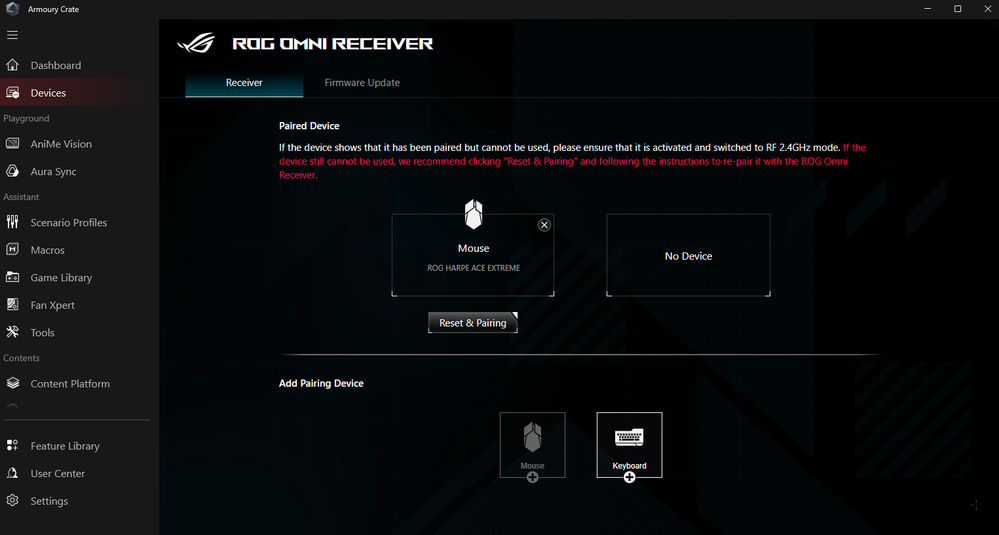Open User Center from the sidebar

80,473
